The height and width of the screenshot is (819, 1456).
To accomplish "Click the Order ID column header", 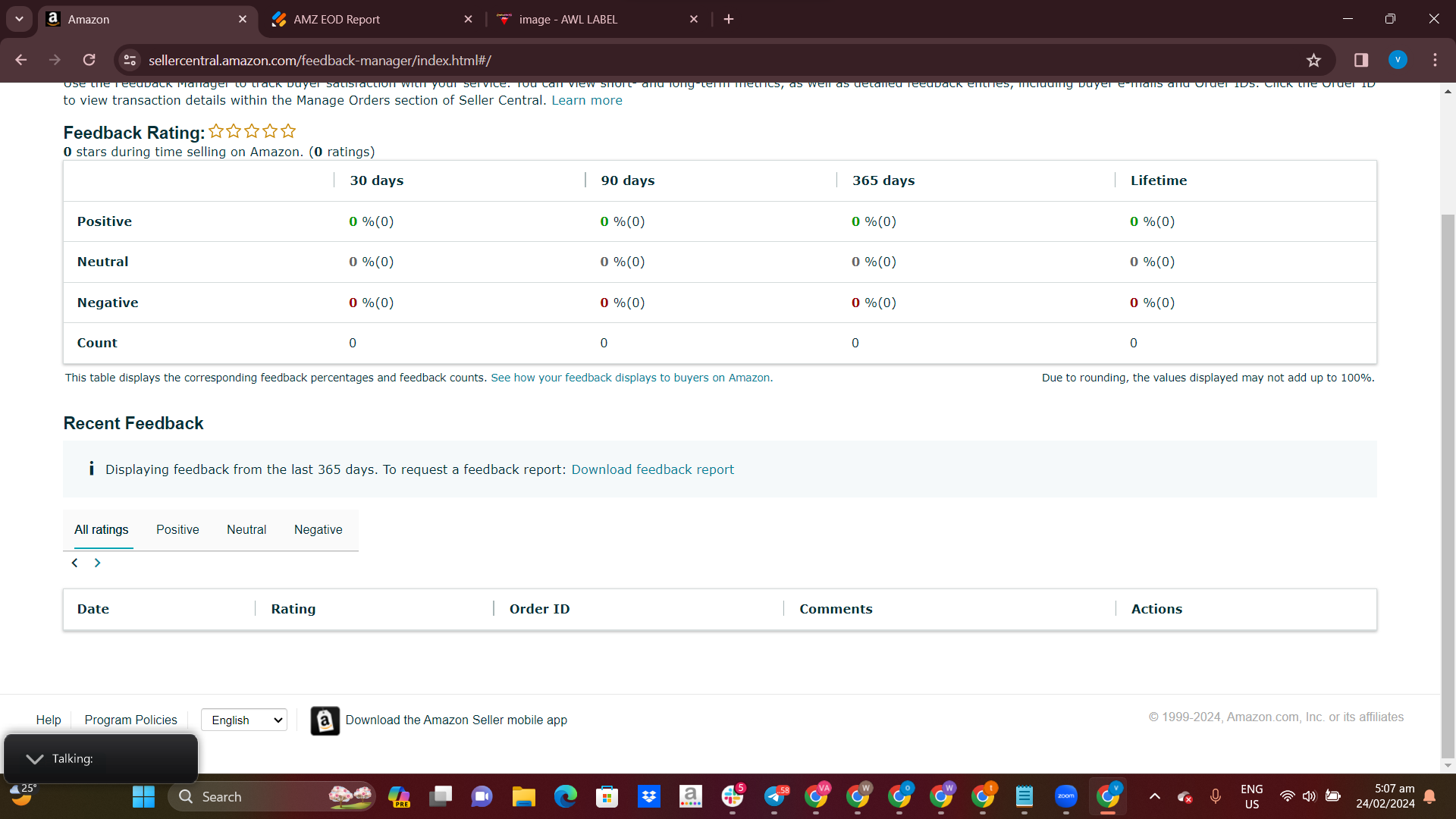I will 539,609.
